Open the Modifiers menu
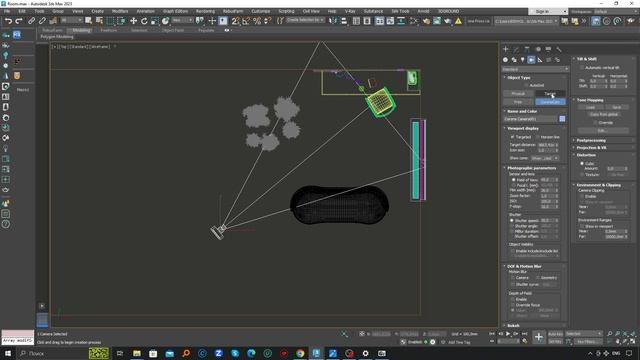This screenshot has width=640, height=360. [120, 11]
